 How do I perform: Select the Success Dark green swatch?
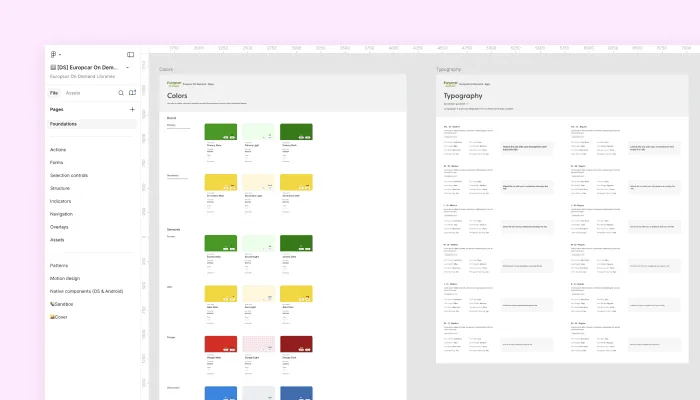click(296, 243)
